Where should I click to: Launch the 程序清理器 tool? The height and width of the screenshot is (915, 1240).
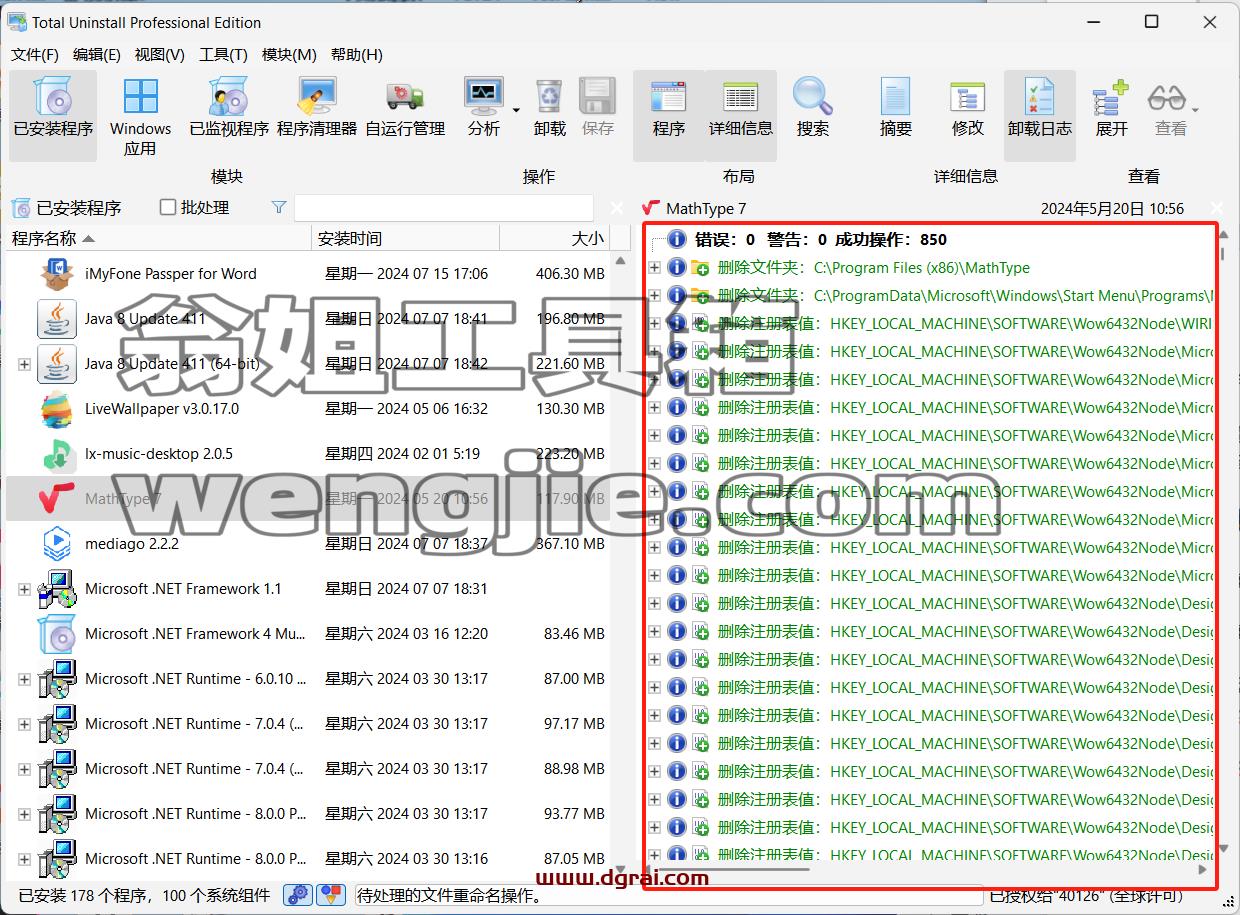click(316, 108)
